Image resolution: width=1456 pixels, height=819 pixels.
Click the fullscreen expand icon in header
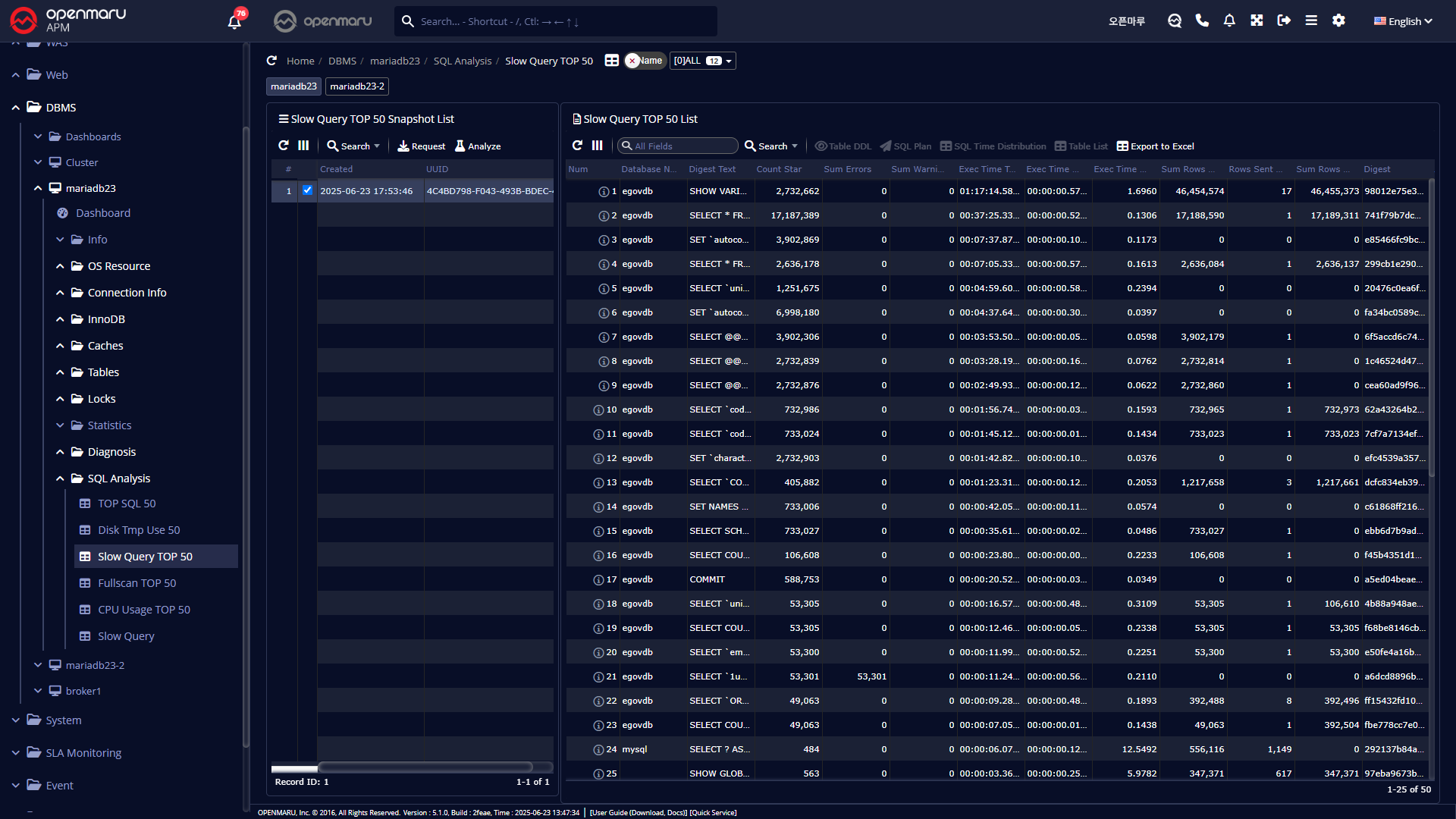[1257, 20]
